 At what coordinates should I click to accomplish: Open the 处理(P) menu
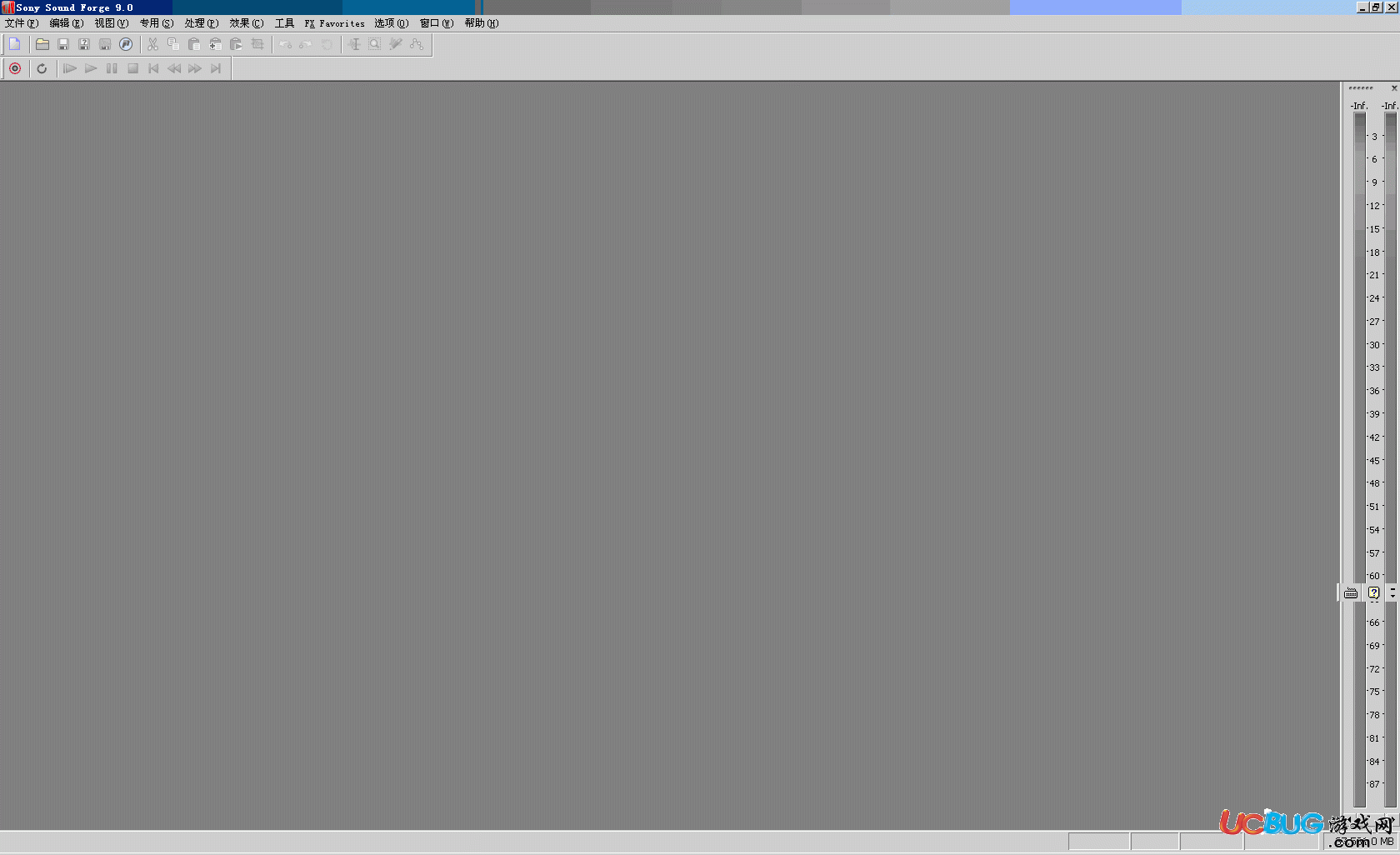pyautogui.click(x=202, y=23)
